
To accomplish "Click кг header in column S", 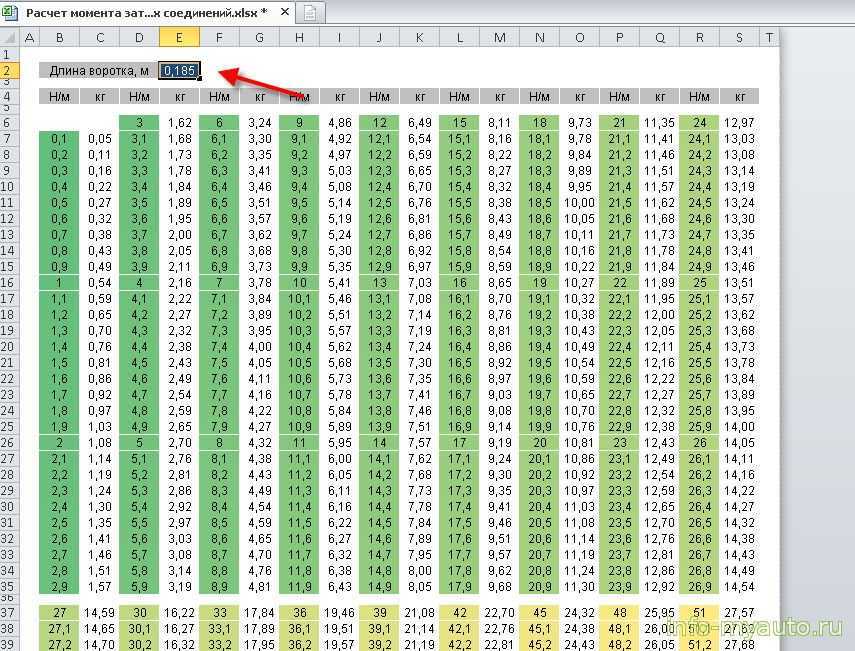I will (x=739, y=97).
